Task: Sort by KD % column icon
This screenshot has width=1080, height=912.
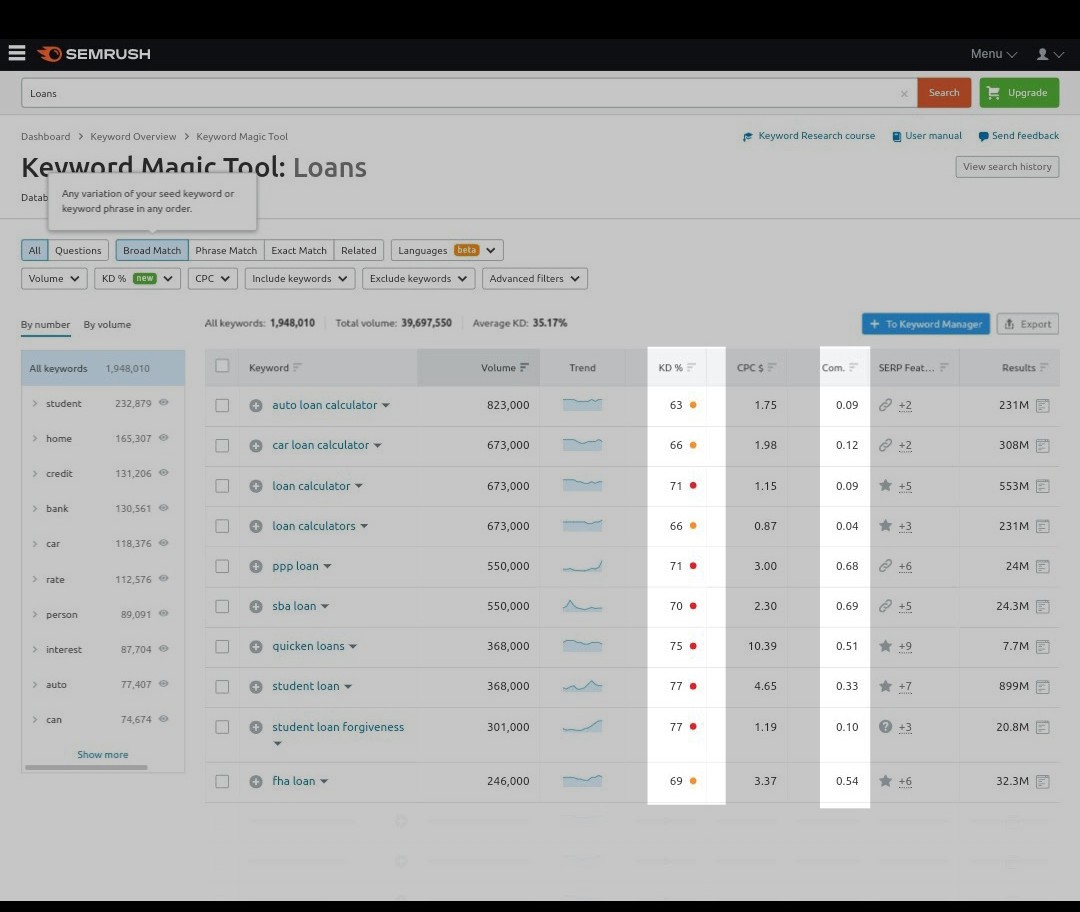Action: click(x=691, y=367)
